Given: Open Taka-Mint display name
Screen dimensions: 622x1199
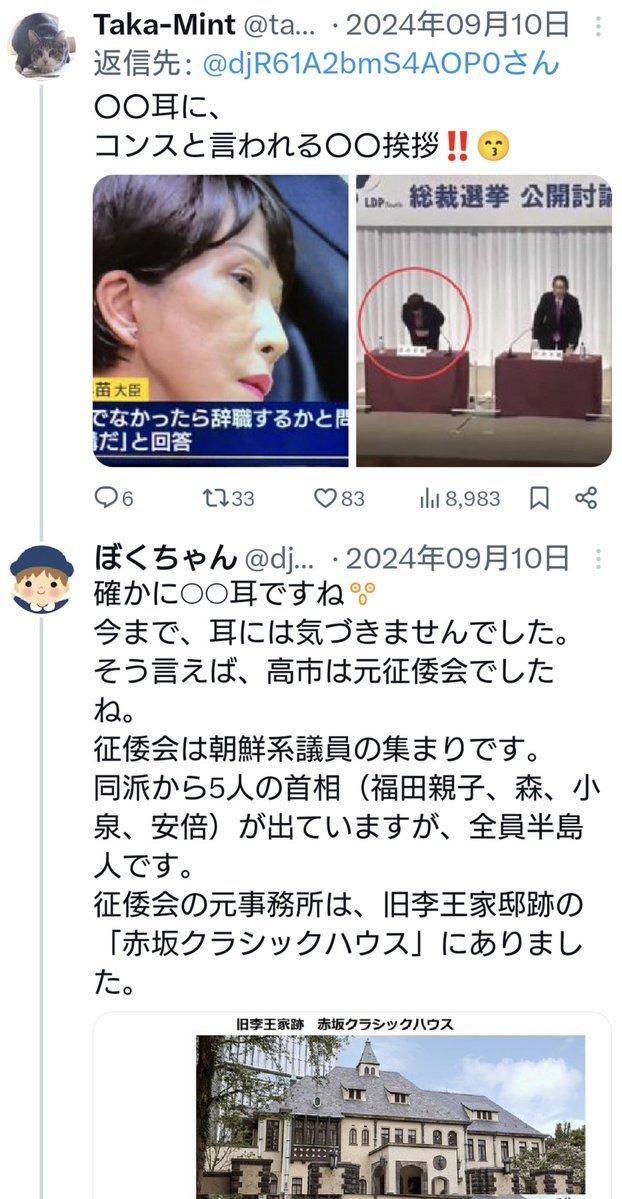Looking at the screenshot, I should (164, 25).
